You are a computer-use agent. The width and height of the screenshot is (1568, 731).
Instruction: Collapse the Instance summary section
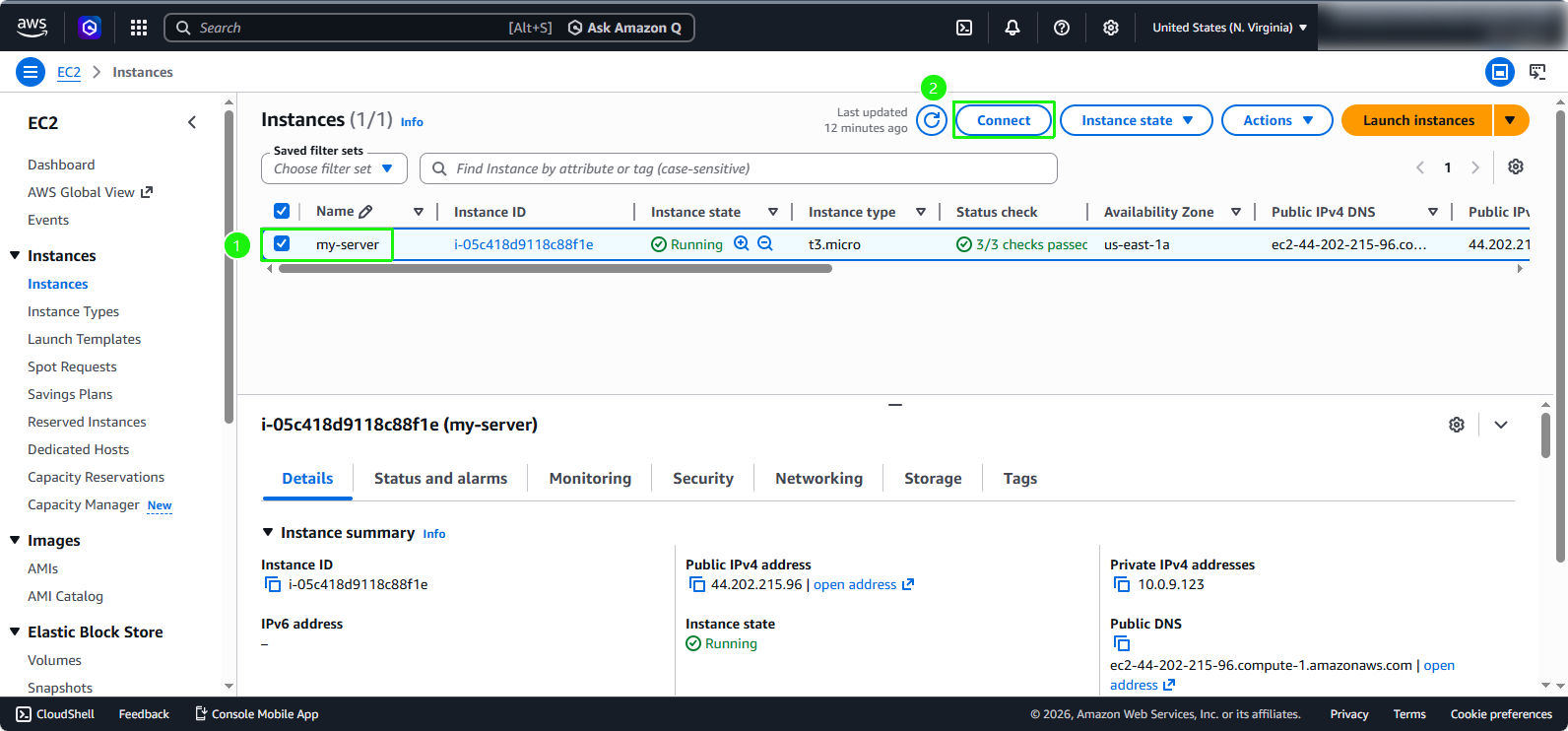(267, 532)
